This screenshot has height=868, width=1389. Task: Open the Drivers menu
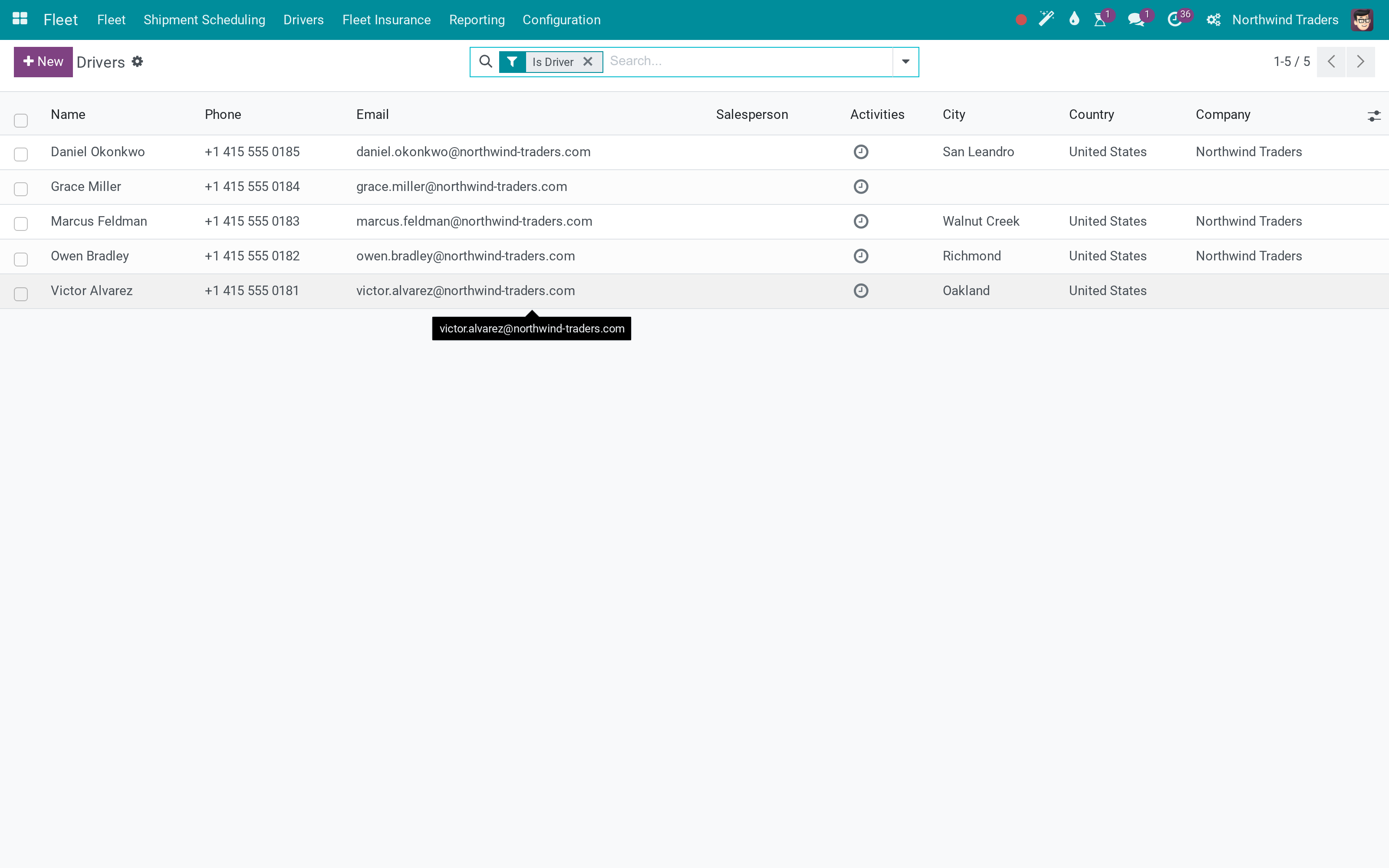303,20
